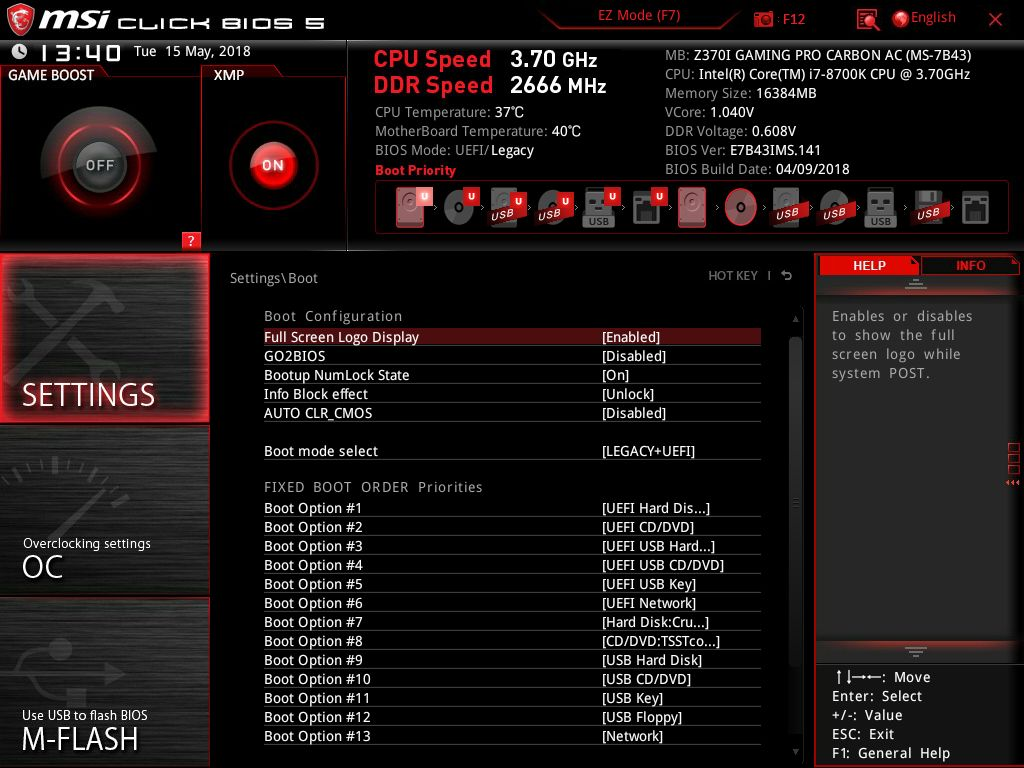Select the legacy USB key boot icon
Viewport: 1024px width, 768px height.
[x=880, y=208]
